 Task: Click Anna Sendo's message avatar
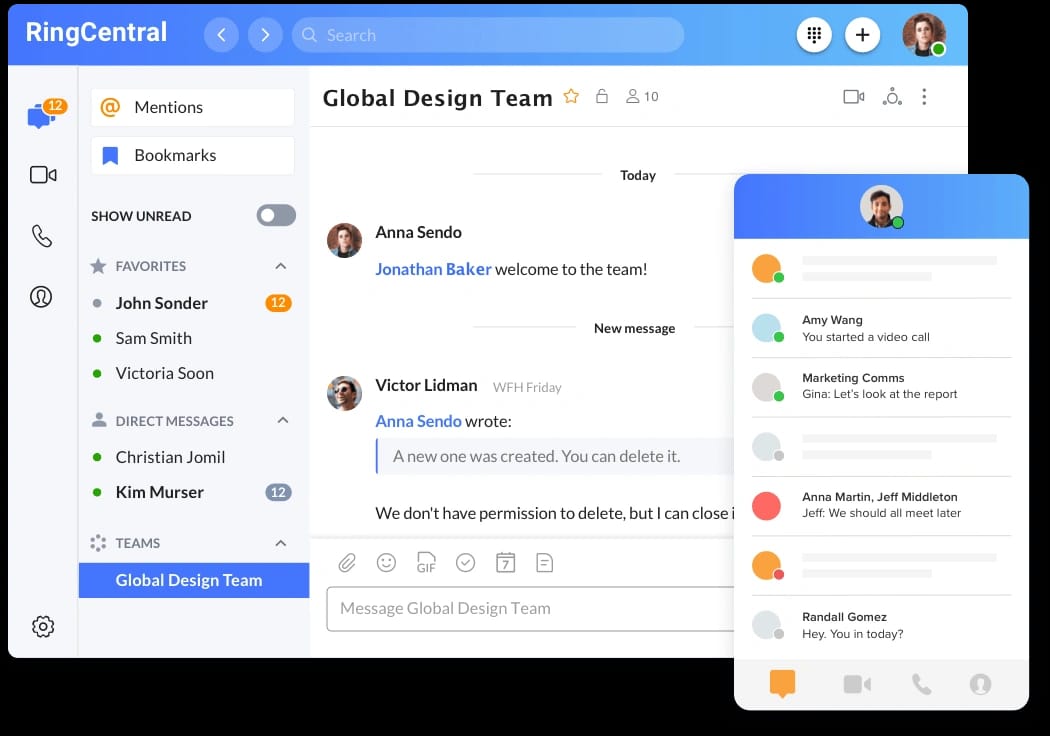coord(344,240)
